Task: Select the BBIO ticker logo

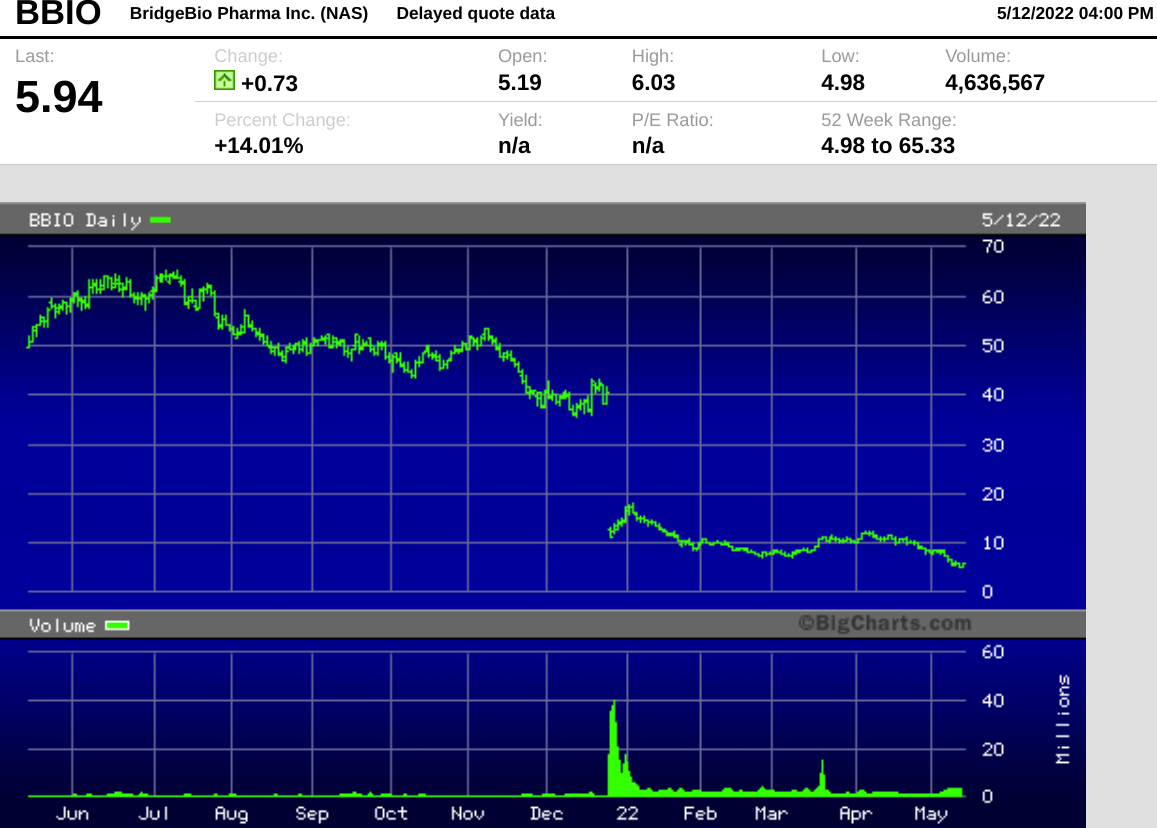Action: (57, 15)
